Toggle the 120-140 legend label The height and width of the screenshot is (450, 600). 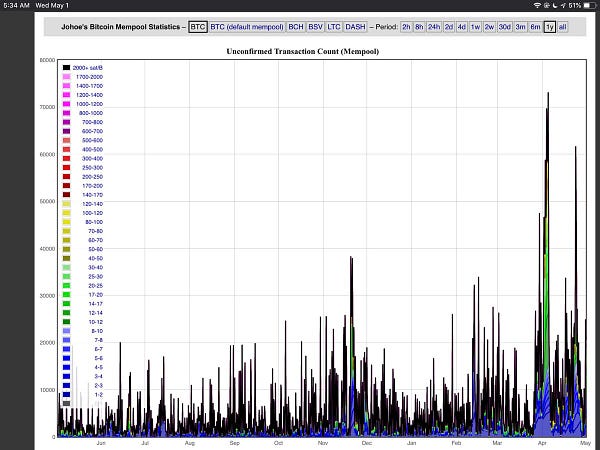coord(92,204)
